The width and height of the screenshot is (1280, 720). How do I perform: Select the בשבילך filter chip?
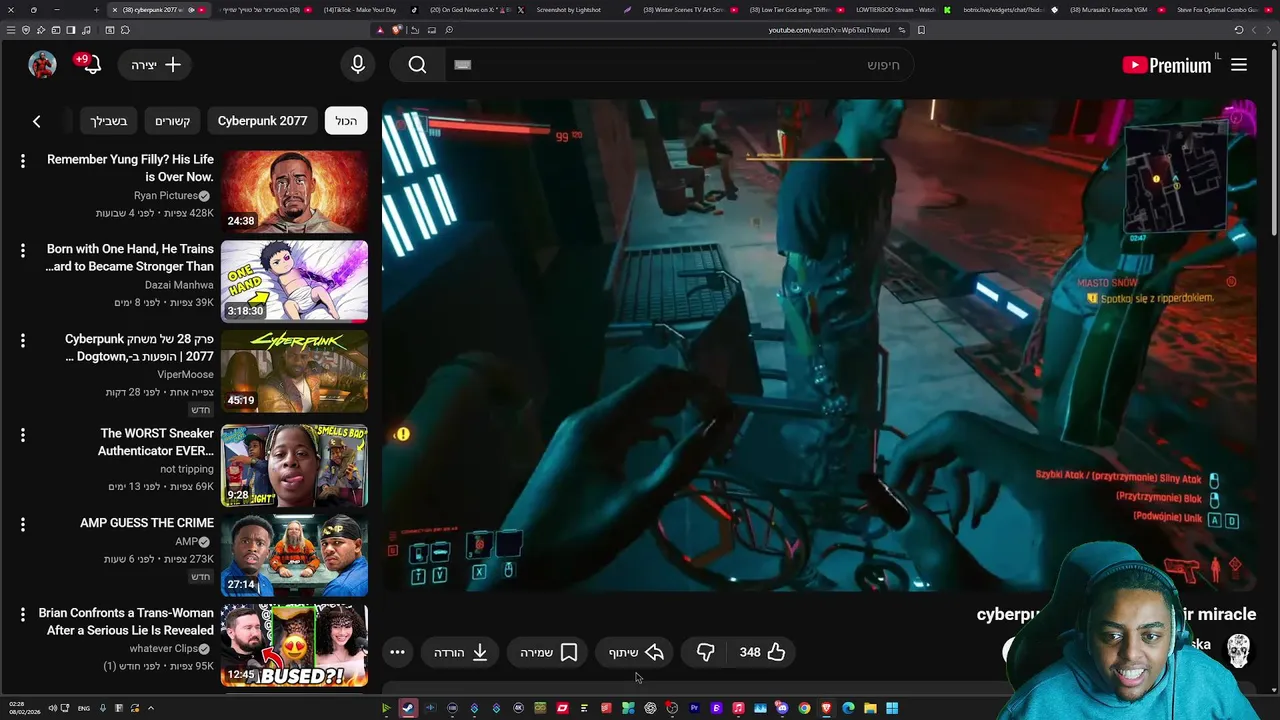click(x=108, y=121)
